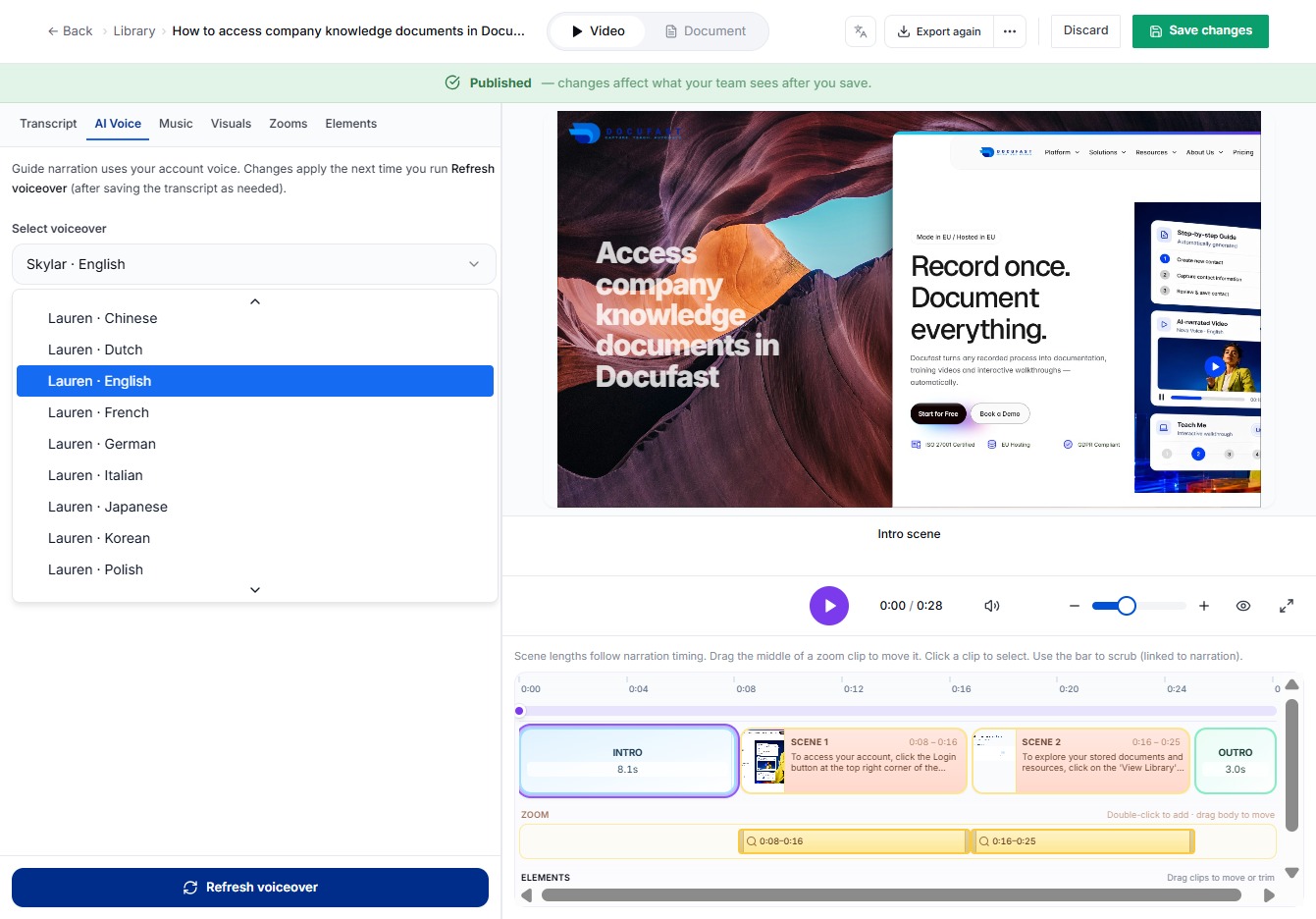Switch to the Music tab
1316x919 pixels.
pos(176,124)
